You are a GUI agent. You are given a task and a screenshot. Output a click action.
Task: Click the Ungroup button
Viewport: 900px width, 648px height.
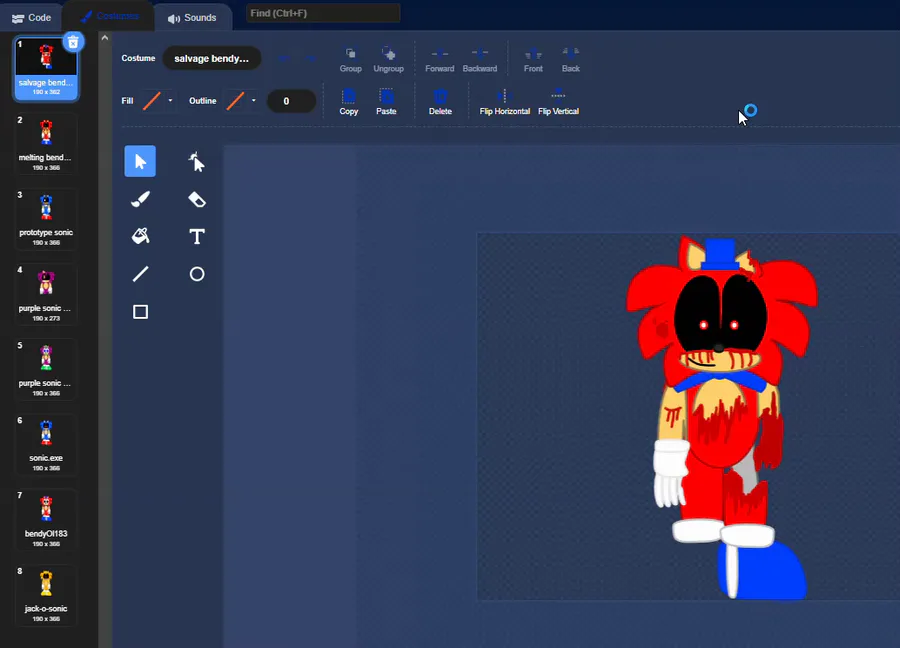(389, 60)
